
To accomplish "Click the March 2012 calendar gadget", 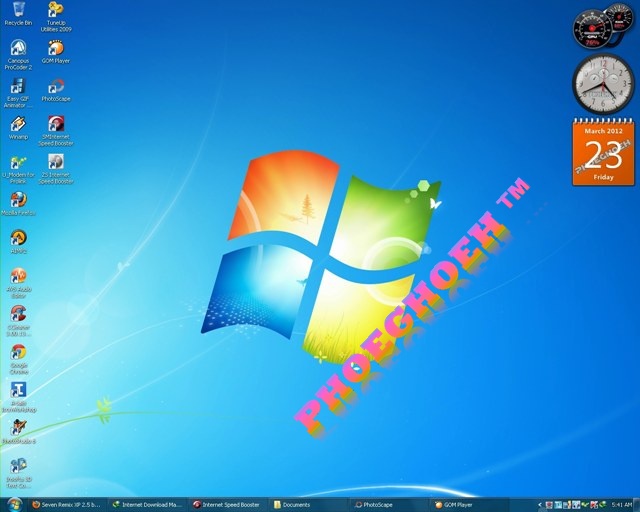I will point(603,152).
